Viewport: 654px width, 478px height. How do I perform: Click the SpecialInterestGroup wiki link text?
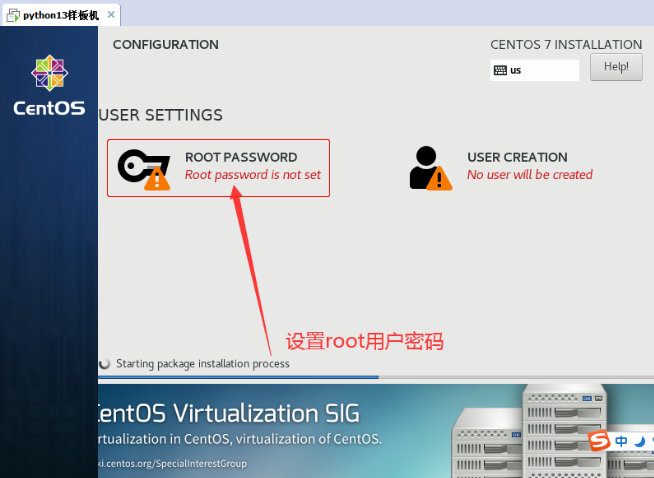point(172,463)
